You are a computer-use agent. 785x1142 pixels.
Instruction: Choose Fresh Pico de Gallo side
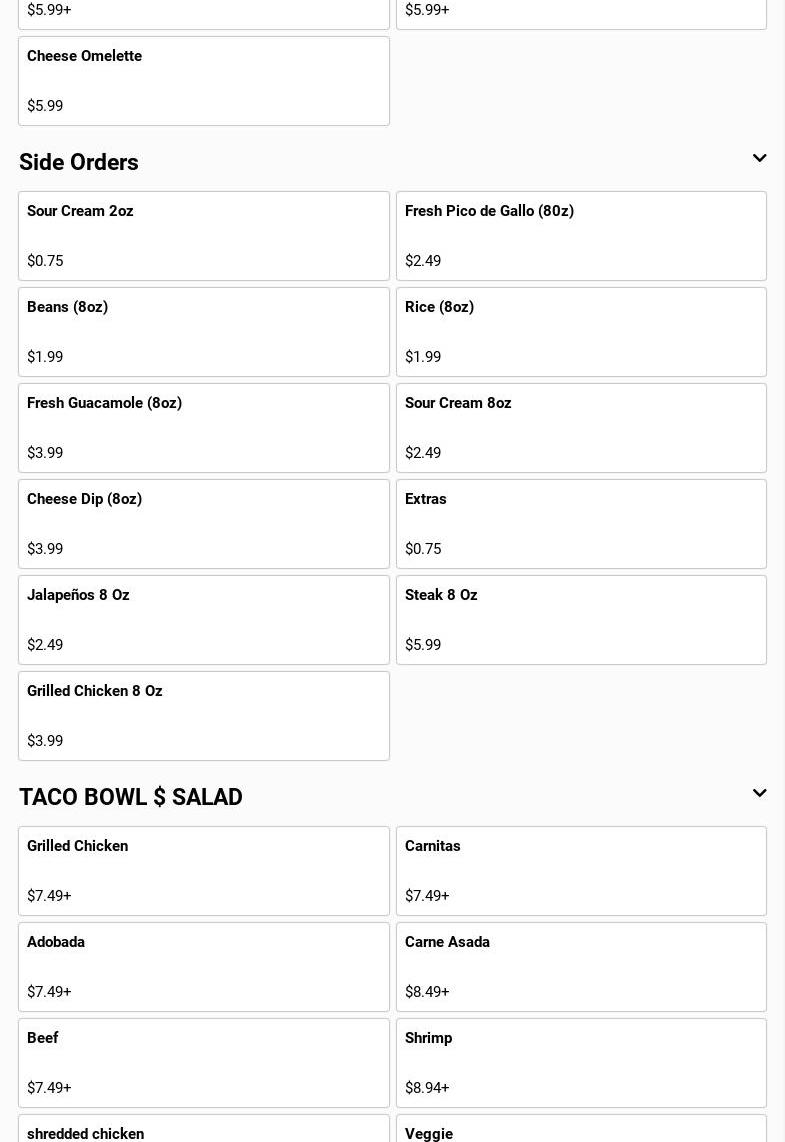click(x=581, y=236)
